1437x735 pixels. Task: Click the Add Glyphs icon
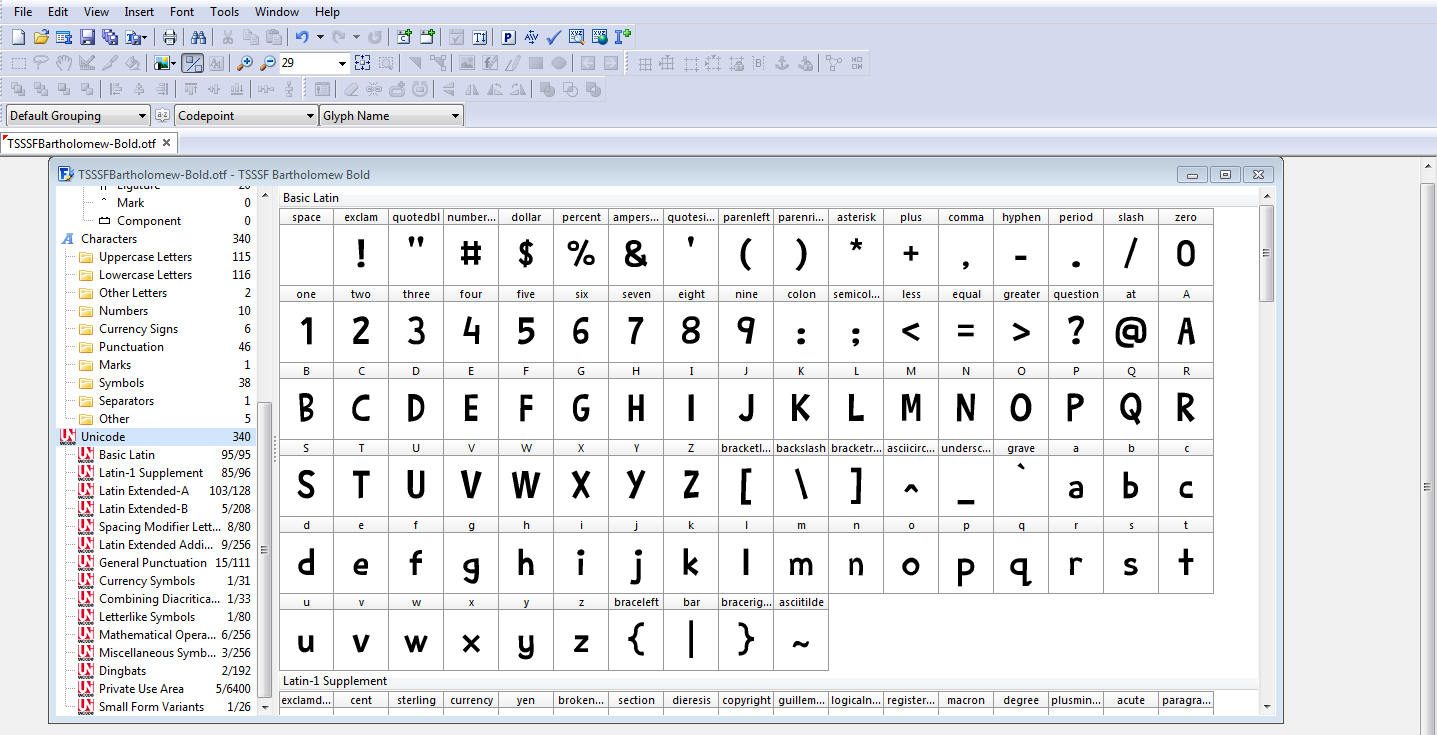tap(428, 37)
